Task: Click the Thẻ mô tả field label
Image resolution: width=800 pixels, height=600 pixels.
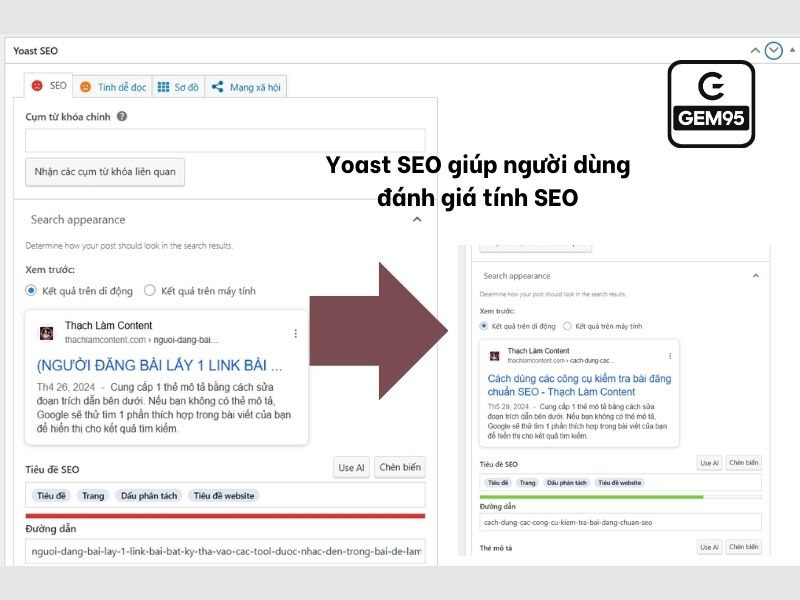Action: point(496,548)
